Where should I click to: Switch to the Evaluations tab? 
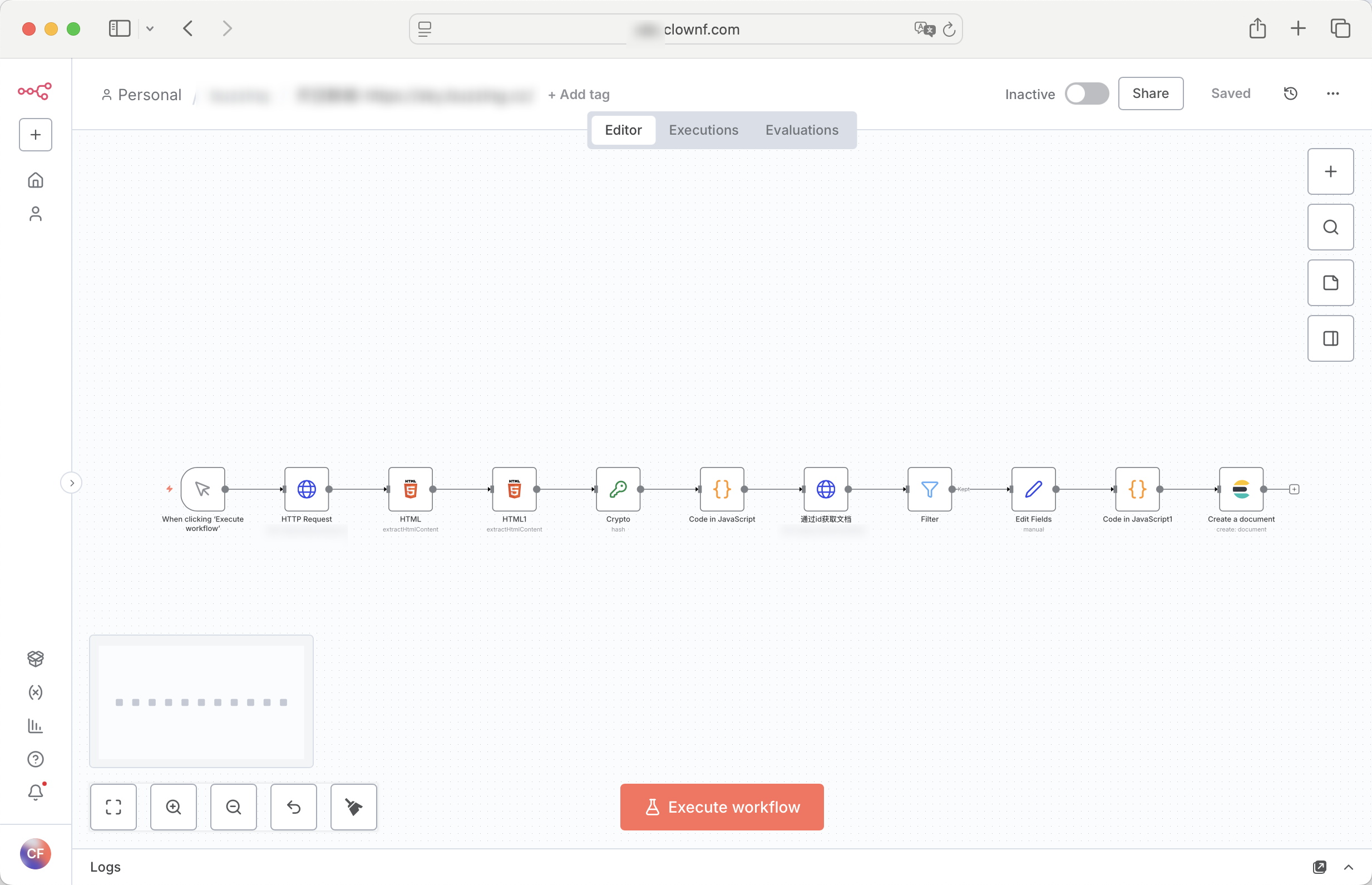[x=802, y=130]
